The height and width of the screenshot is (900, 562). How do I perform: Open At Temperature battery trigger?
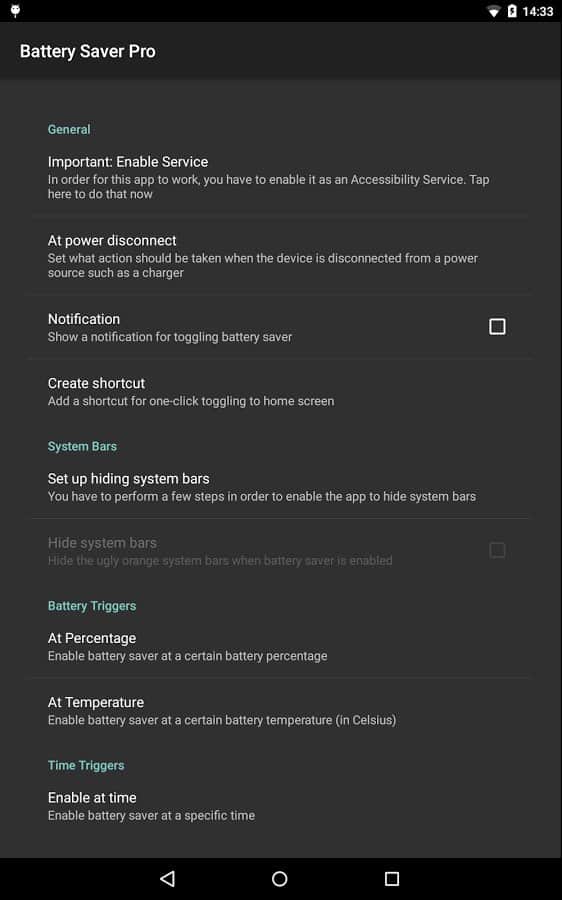pos(280,710)
